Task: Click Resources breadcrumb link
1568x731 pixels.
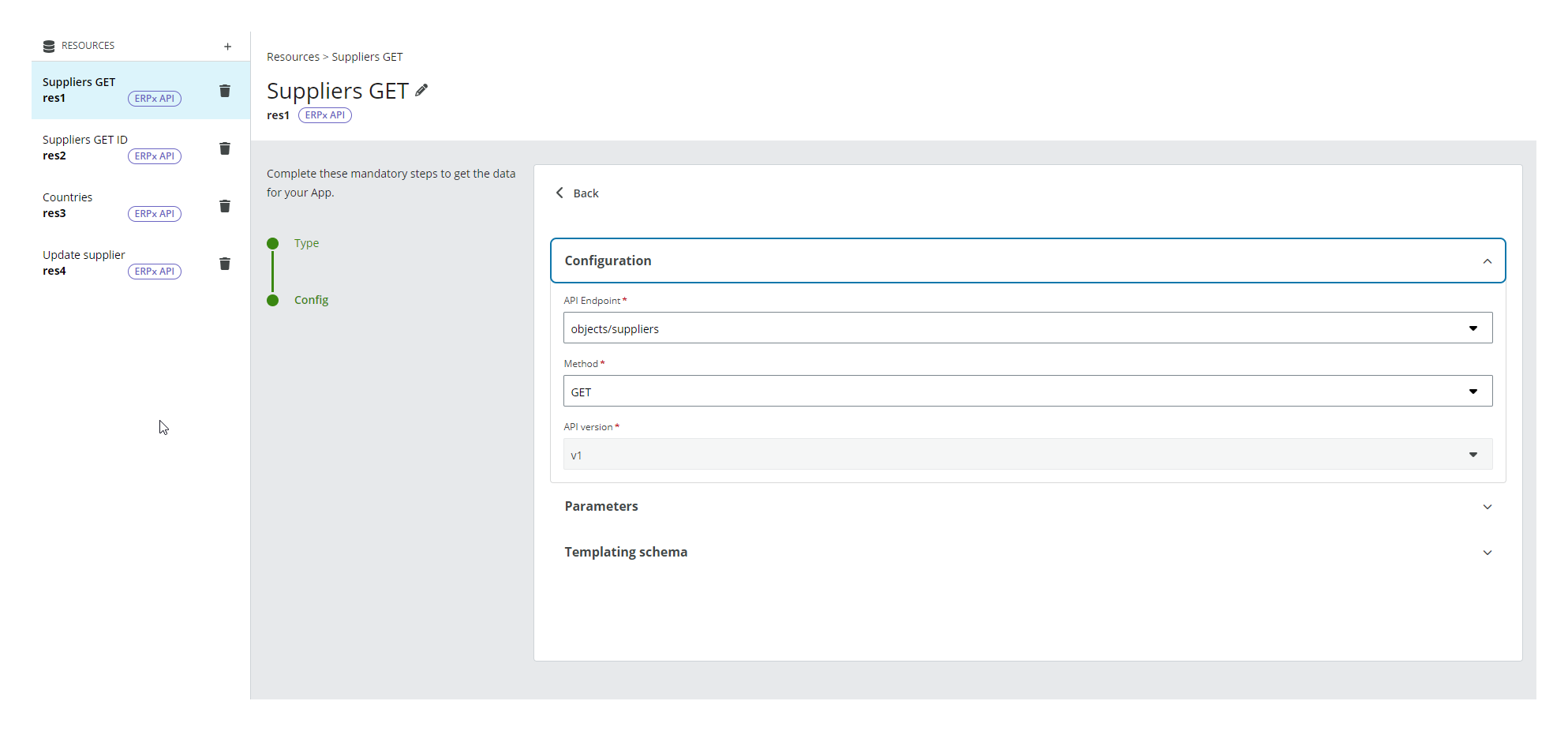Action: point(293,57)
